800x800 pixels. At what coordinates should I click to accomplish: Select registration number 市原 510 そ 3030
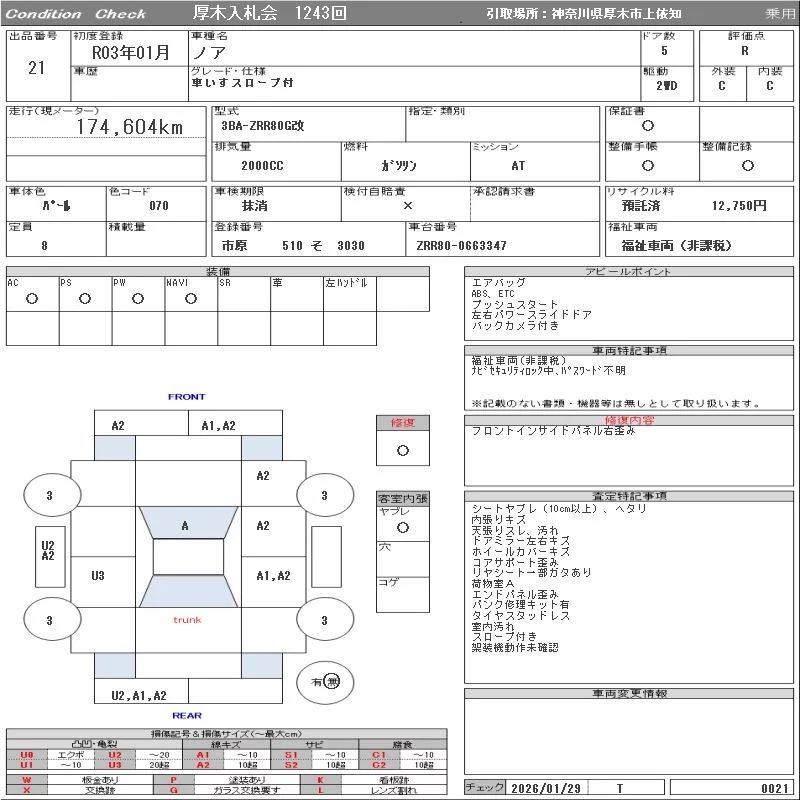(x=293, y=246)
